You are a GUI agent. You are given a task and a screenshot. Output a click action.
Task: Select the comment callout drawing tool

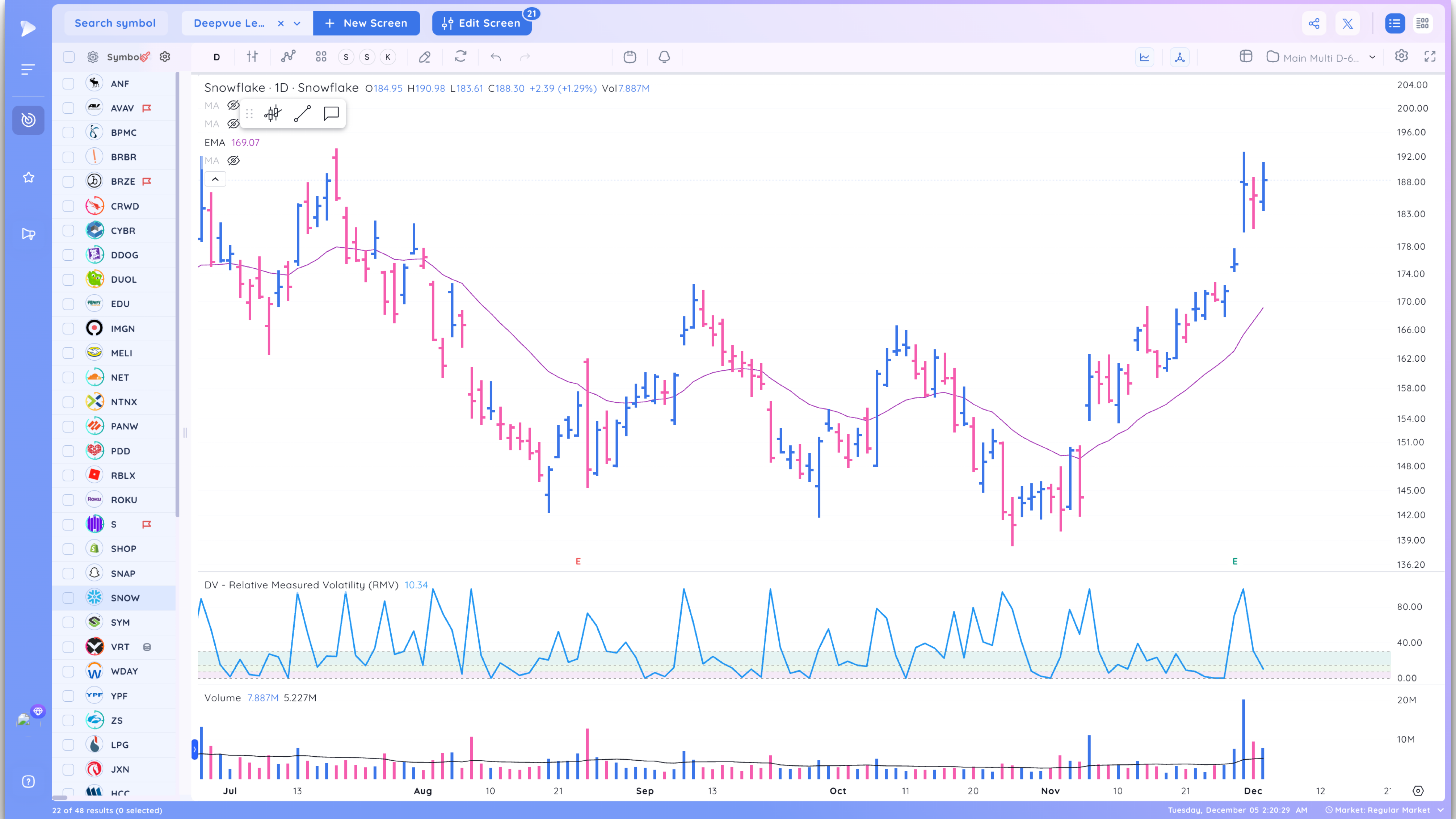pos(331,114)
